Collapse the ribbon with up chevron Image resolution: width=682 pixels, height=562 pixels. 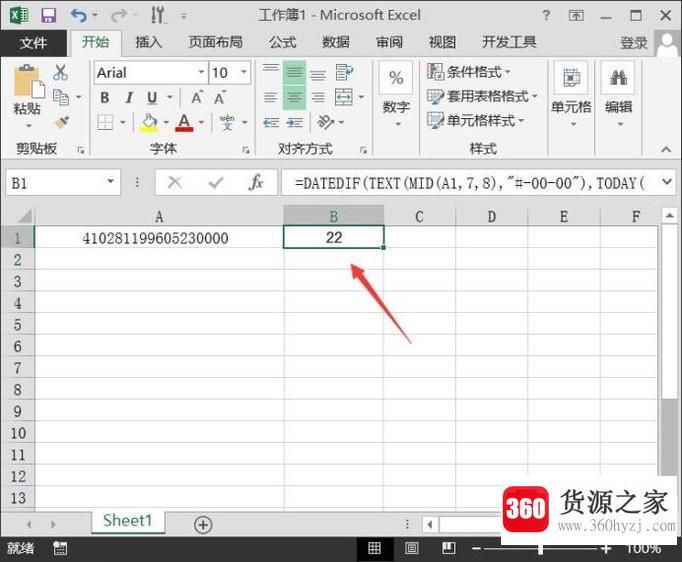pyautogui.click(x=666, y=150)
